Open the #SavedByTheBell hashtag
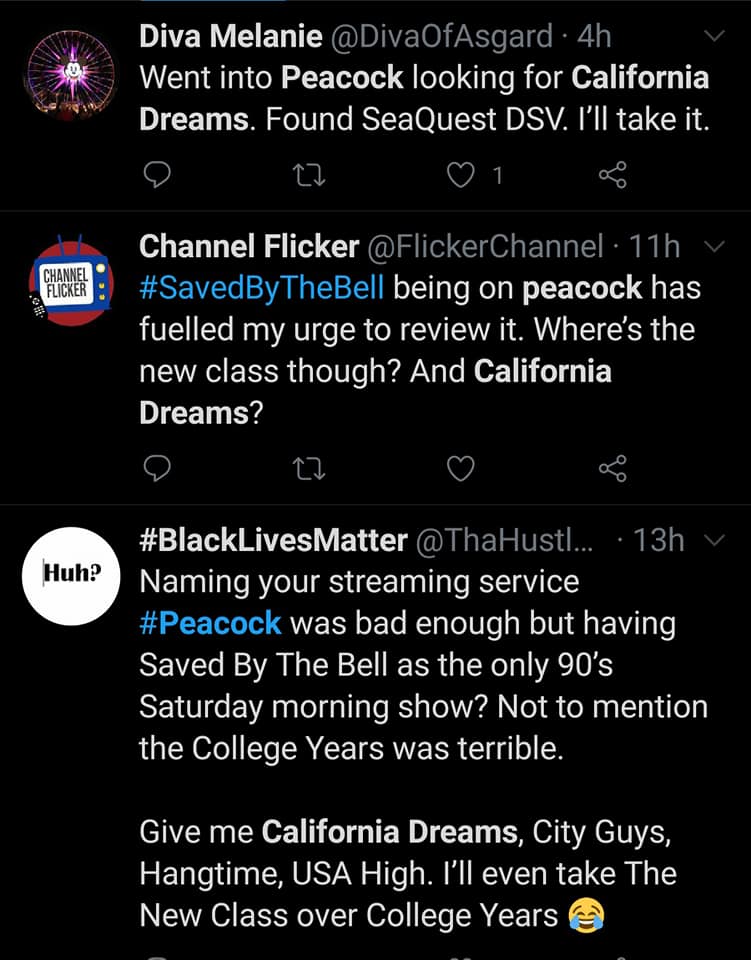This screenshot has height=960, width=751. 261,288
